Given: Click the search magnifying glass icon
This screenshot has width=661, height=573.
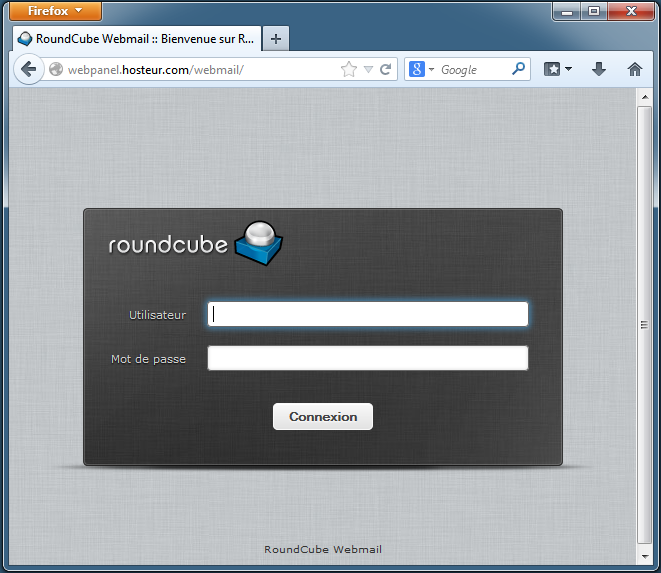Looking at the screenshot, I should (x=518, y=70).
